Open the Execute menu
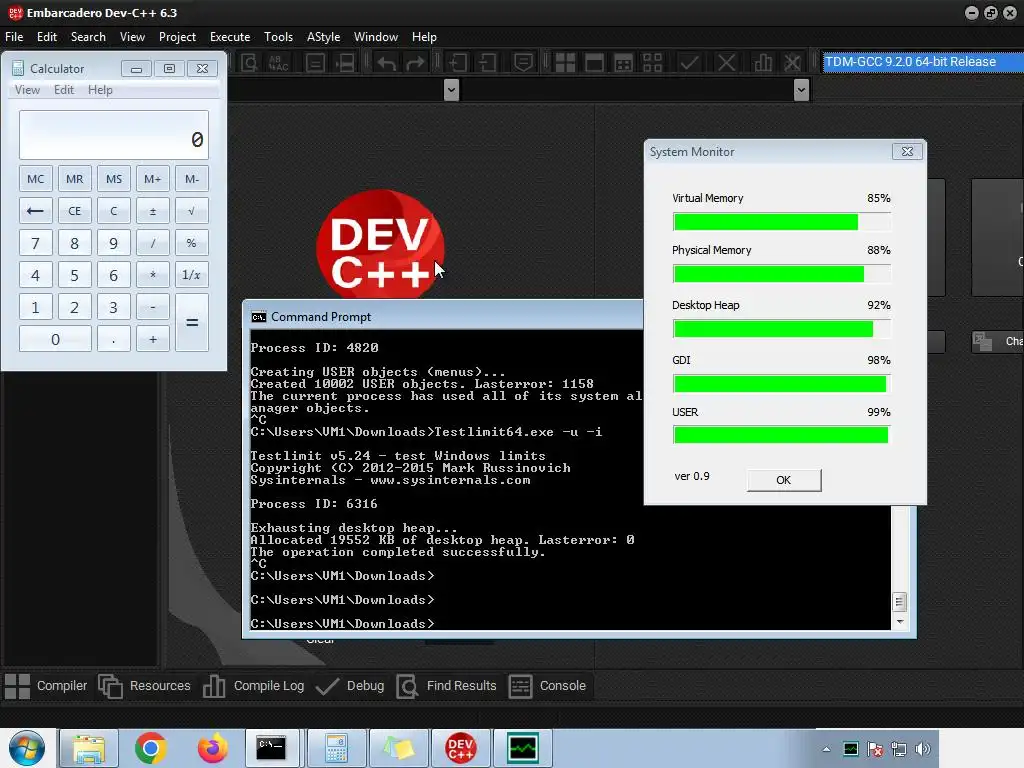 click(x=230, y=37)
